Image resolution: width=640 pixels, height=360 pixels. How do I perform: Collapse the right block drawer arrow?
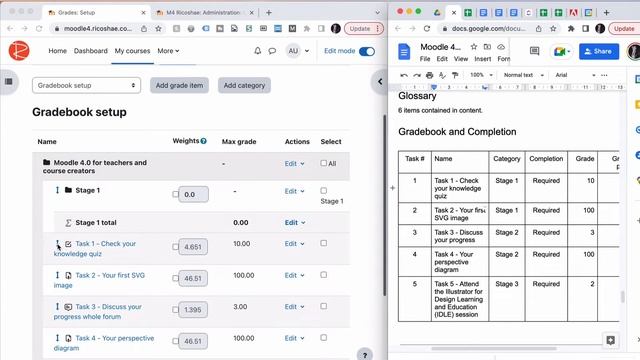(x=380, y=82)
